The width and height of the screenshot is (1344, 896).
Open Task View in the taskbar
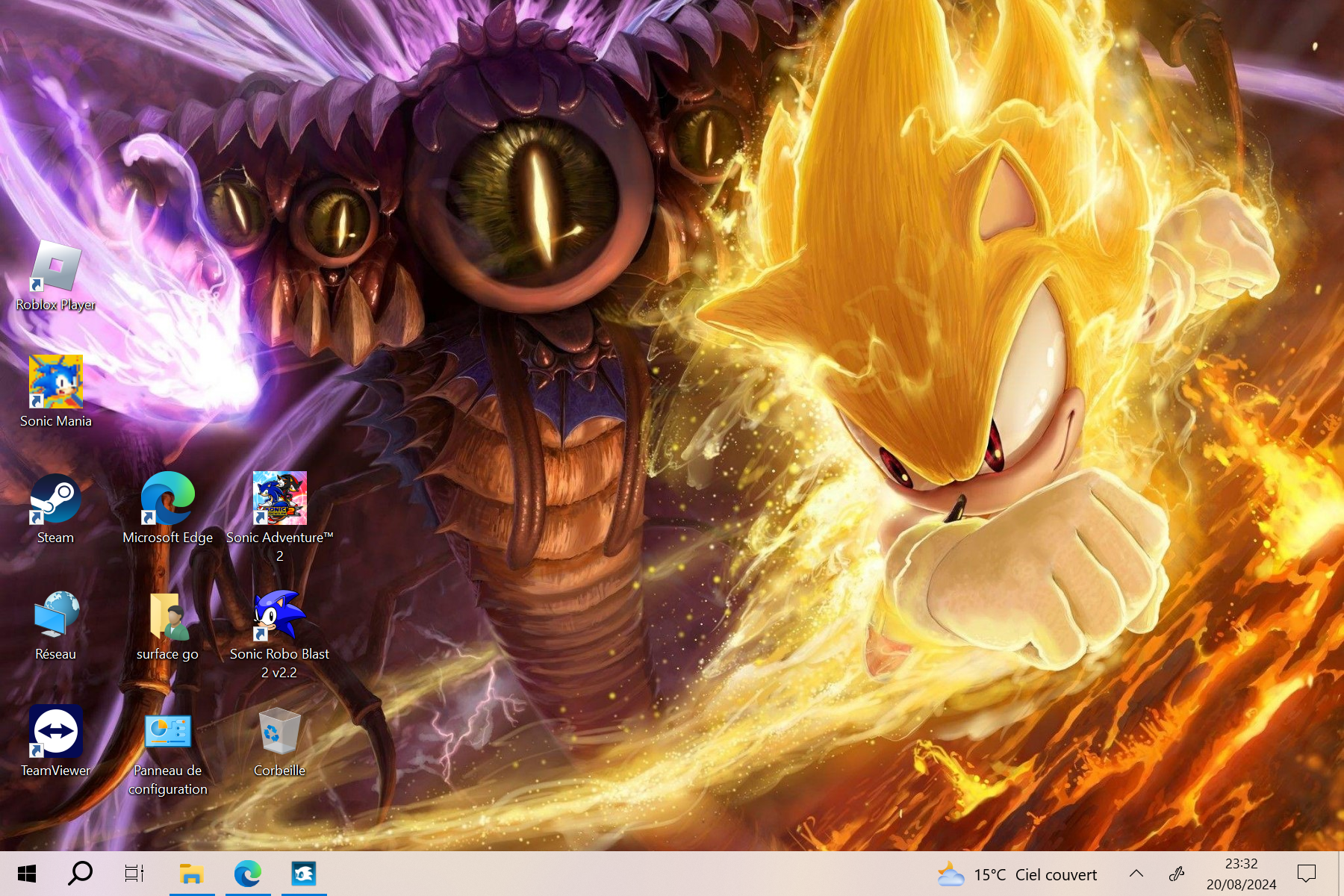click(x=134, y=874)
